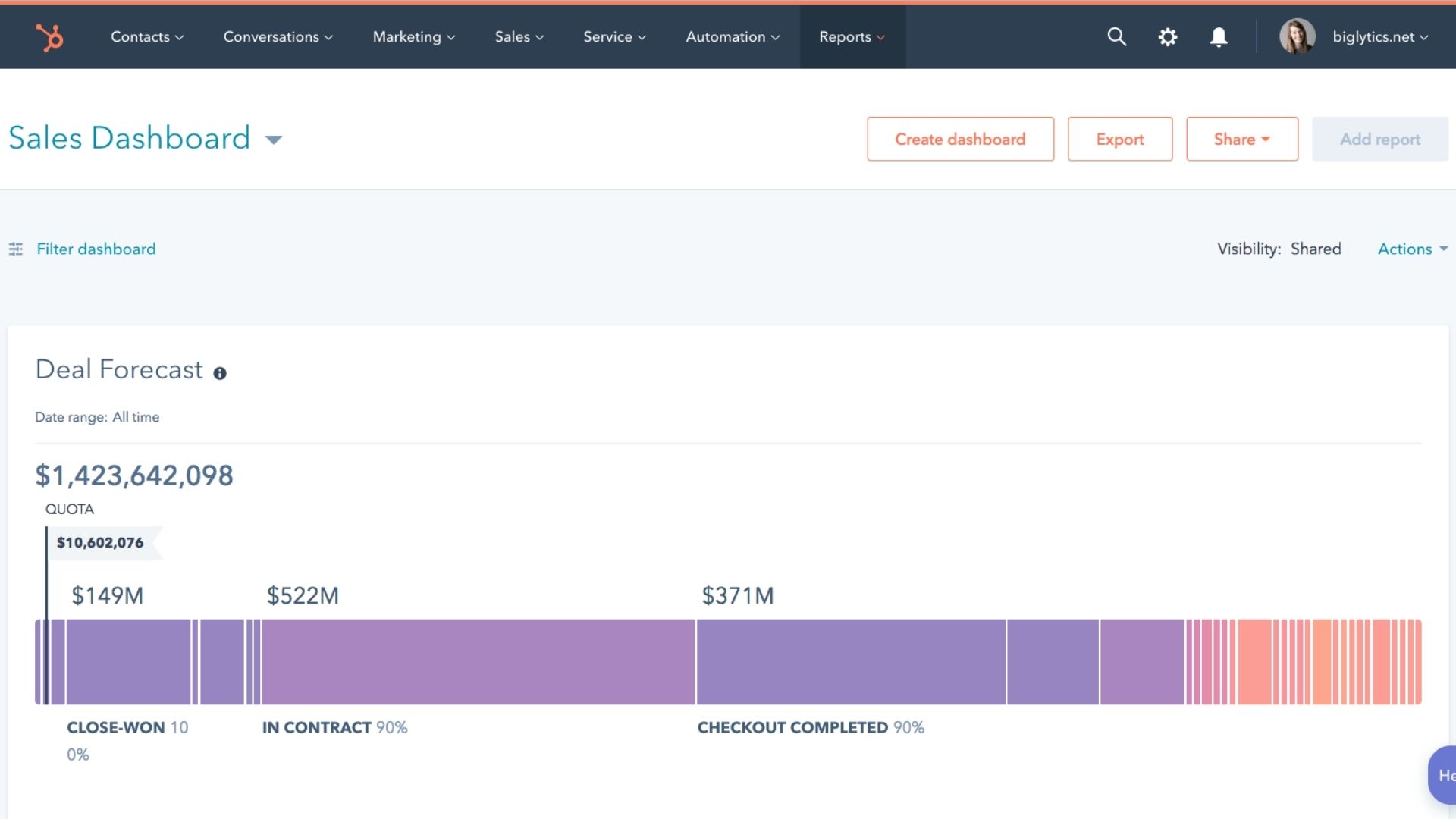Click the CLOSE-WON stage label
The height and width of the screenshot is (819, 1456).
point(116,727)
